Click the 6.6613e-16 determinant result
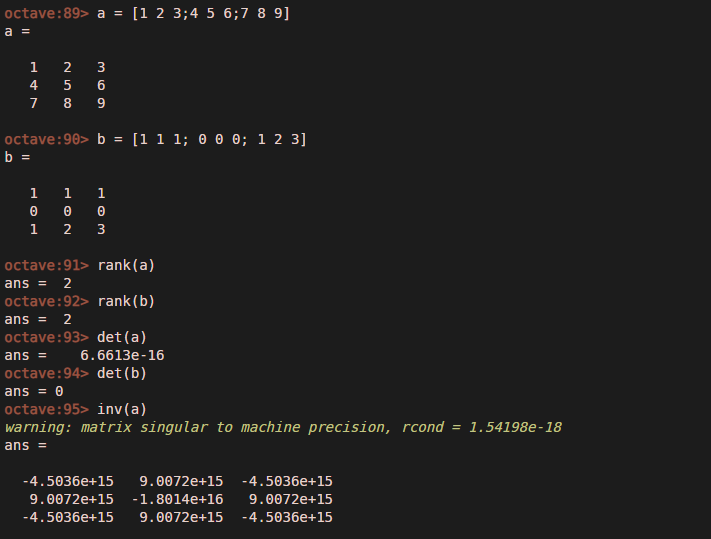Screen dimensions: 711x539 click(122, 355)
